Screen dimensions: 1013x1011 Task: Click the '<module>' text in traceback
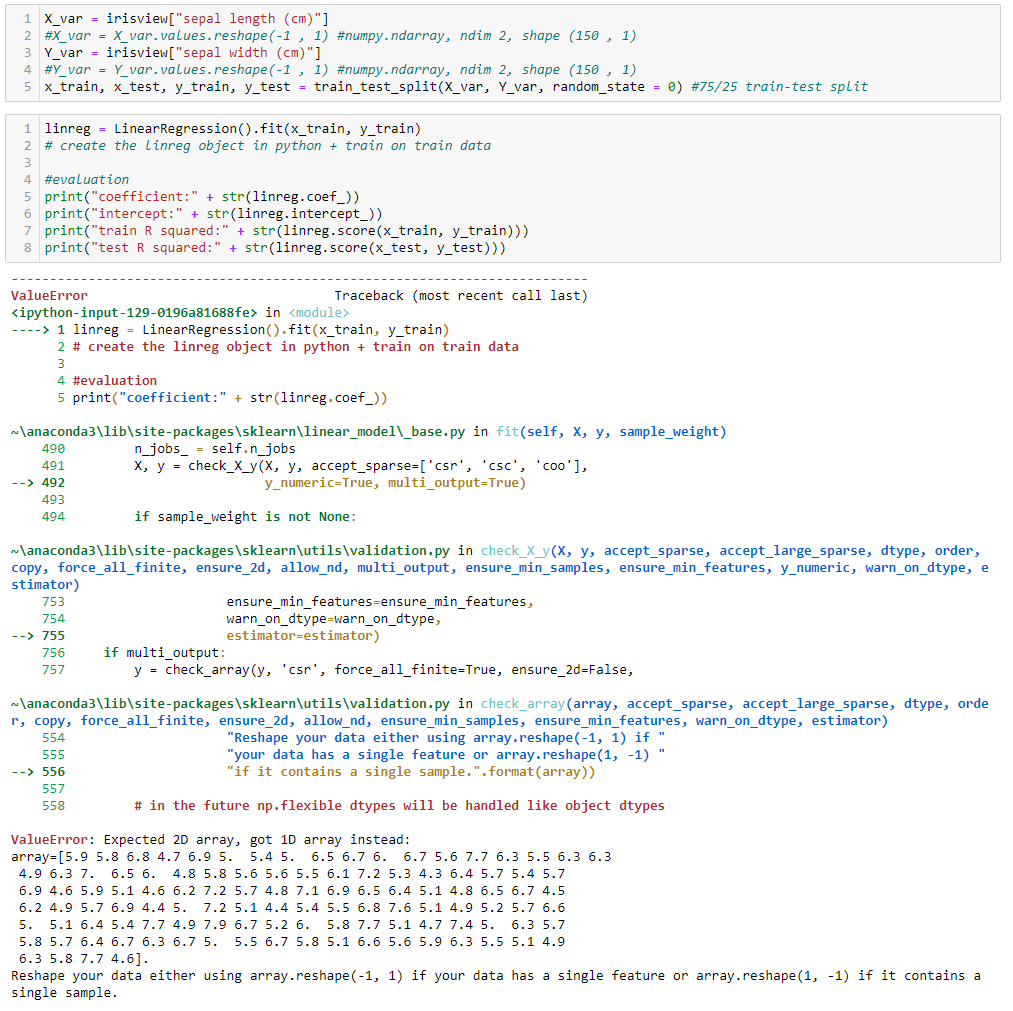(x=319, y=313)
